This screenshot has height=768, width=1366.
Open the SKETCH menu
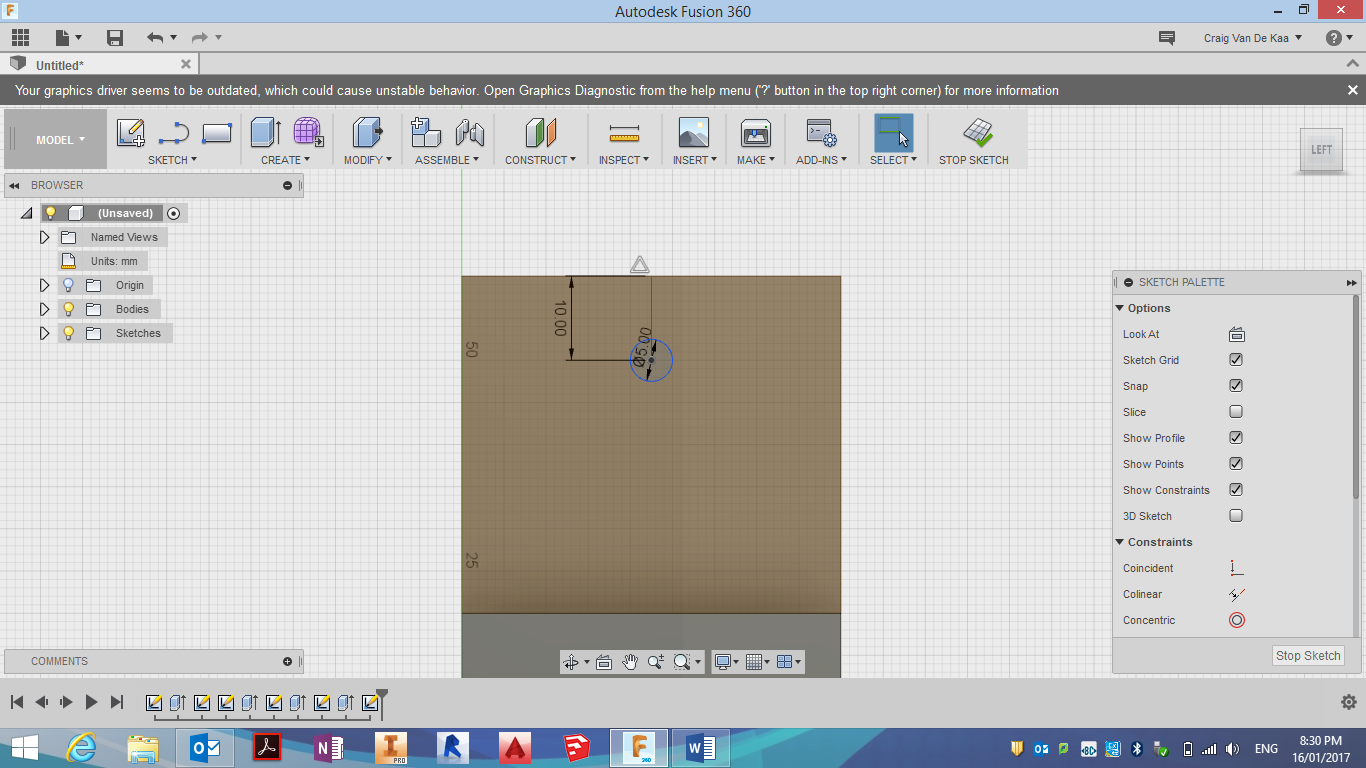click(x=172, y=160)
